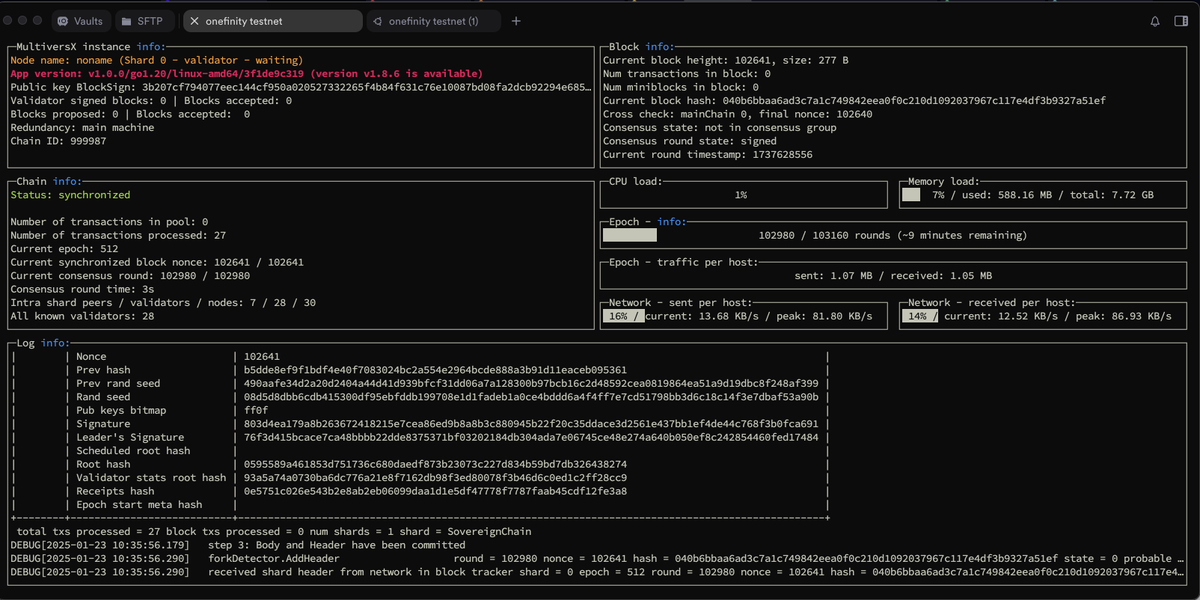
Task: Switch to the onefinity testnet (1) tab
Action: [433, 21]
